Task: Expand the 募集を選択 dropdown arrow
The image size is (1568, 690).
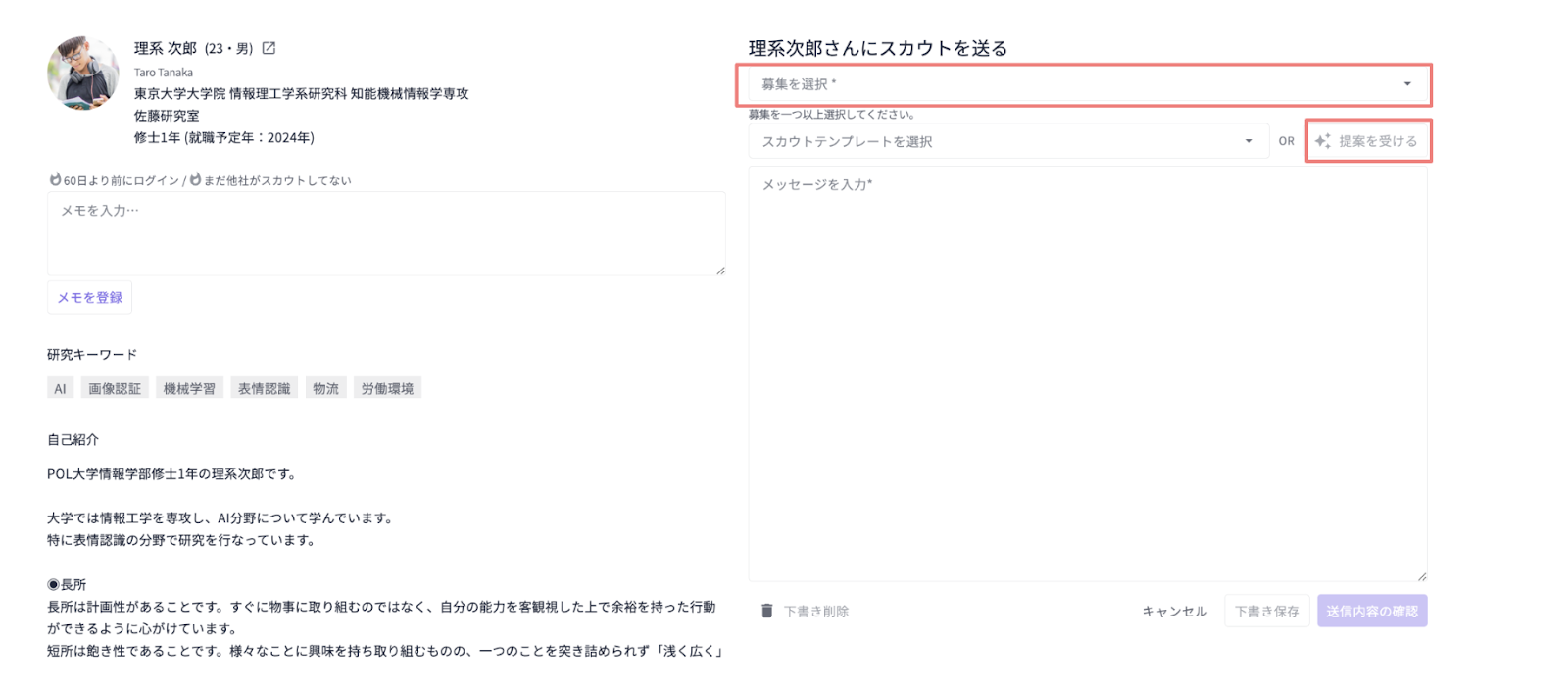Action: [x=1407, y=84]
